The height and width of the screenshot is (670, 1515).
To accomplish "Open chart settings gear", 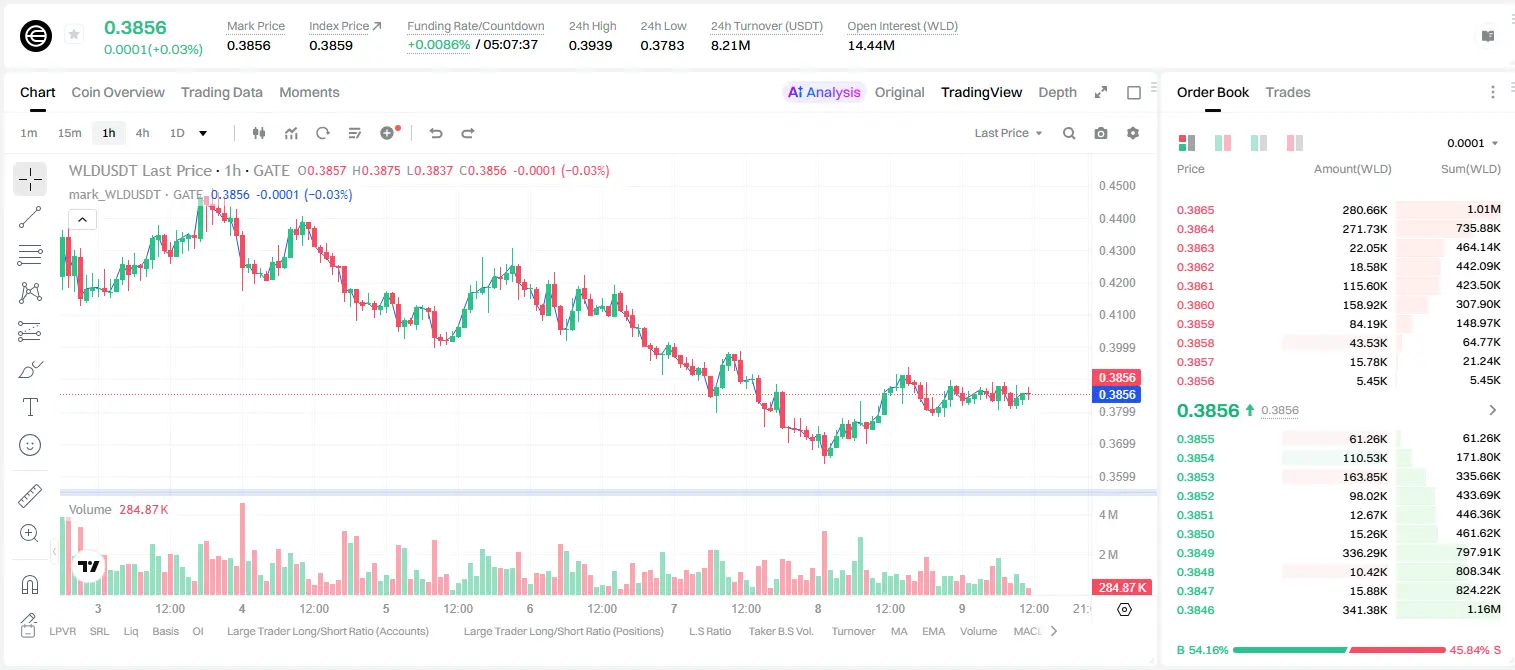I will click(x=1133, y=133).
